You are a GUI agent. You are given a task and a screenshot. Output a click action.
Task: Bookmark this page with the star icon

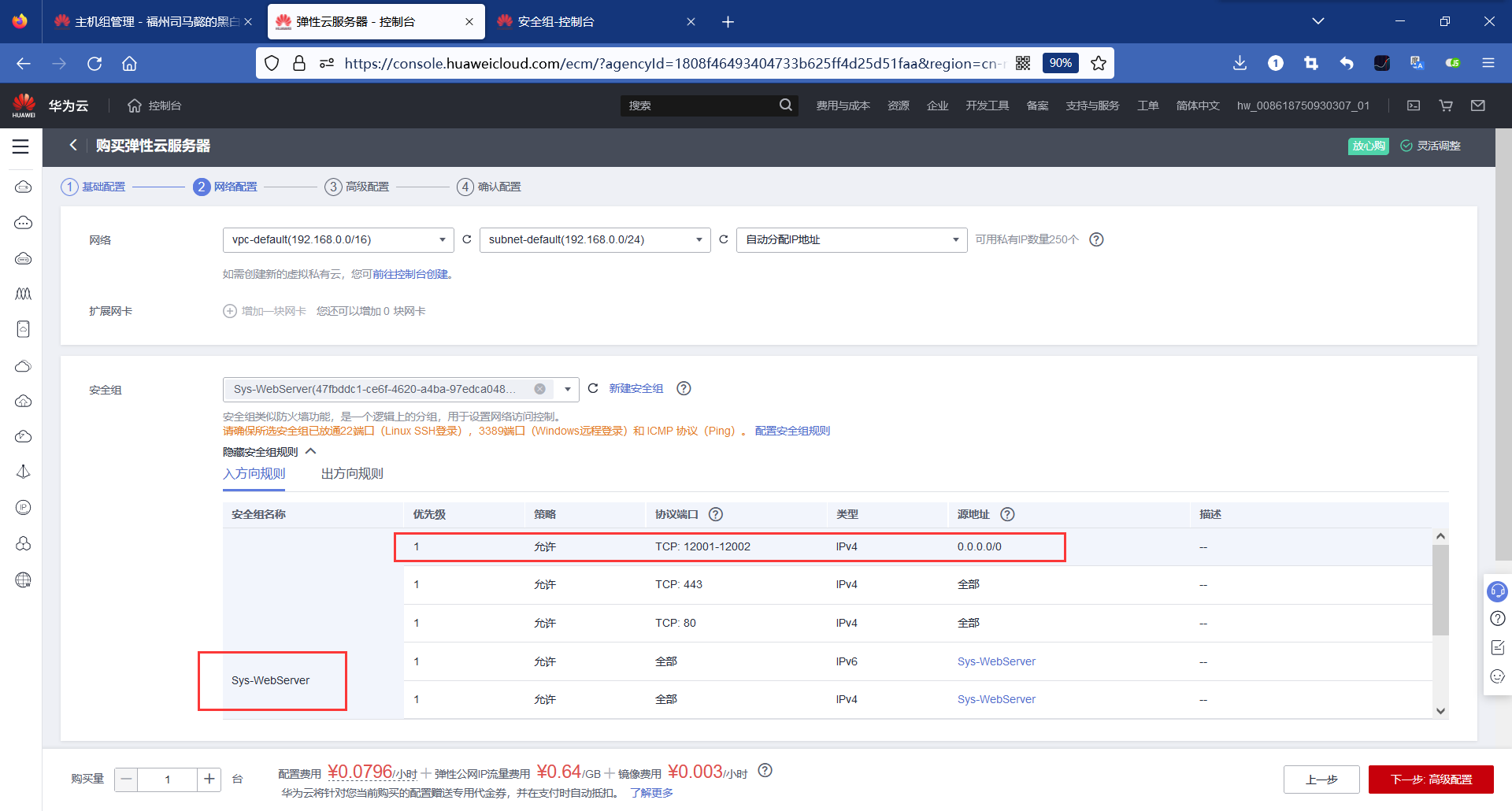[1099, 63]
